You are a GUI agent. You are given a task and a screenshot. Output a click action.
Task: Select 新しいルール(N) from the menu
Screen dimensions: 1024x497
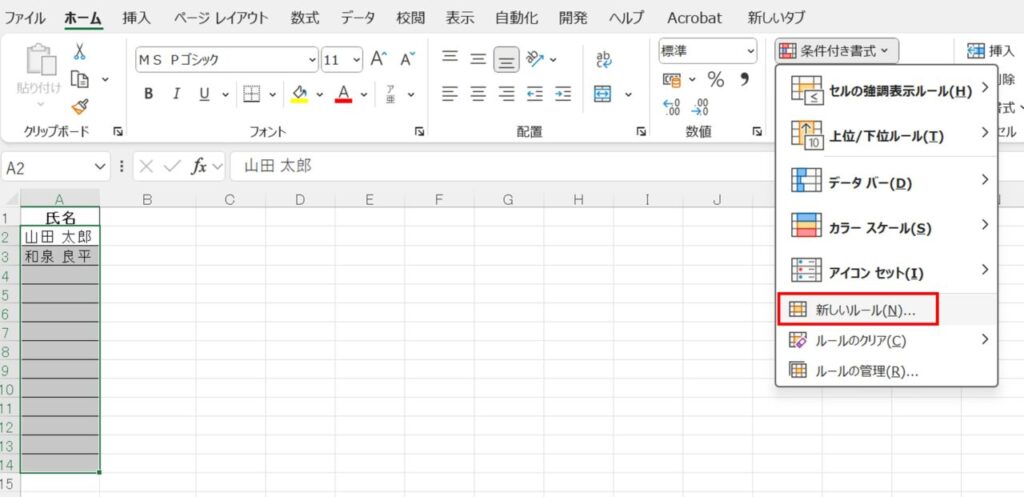(x=860, y=310)
